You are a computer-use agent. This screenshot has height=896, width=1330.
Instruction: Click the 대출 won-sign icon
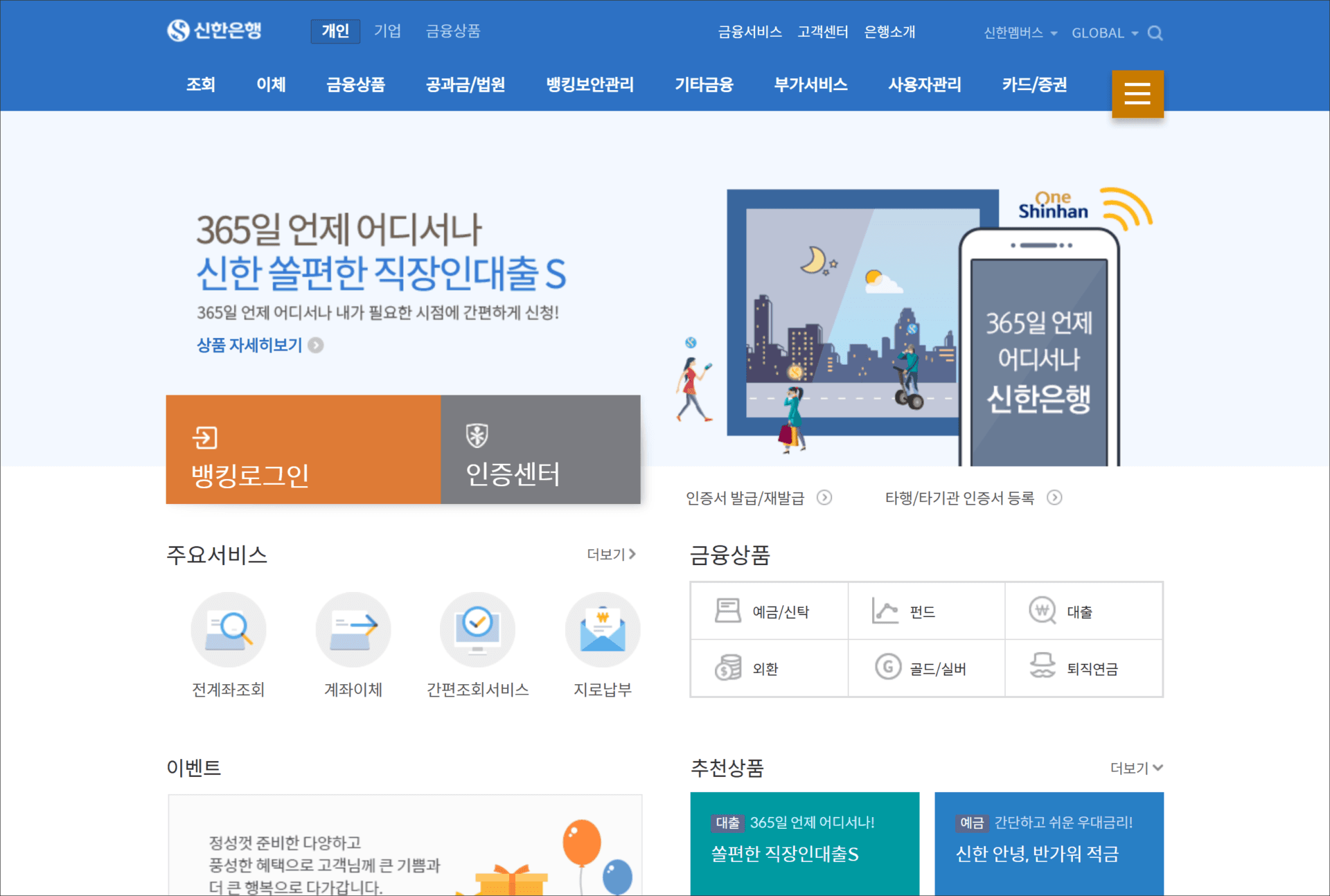tap(1043, 611)
